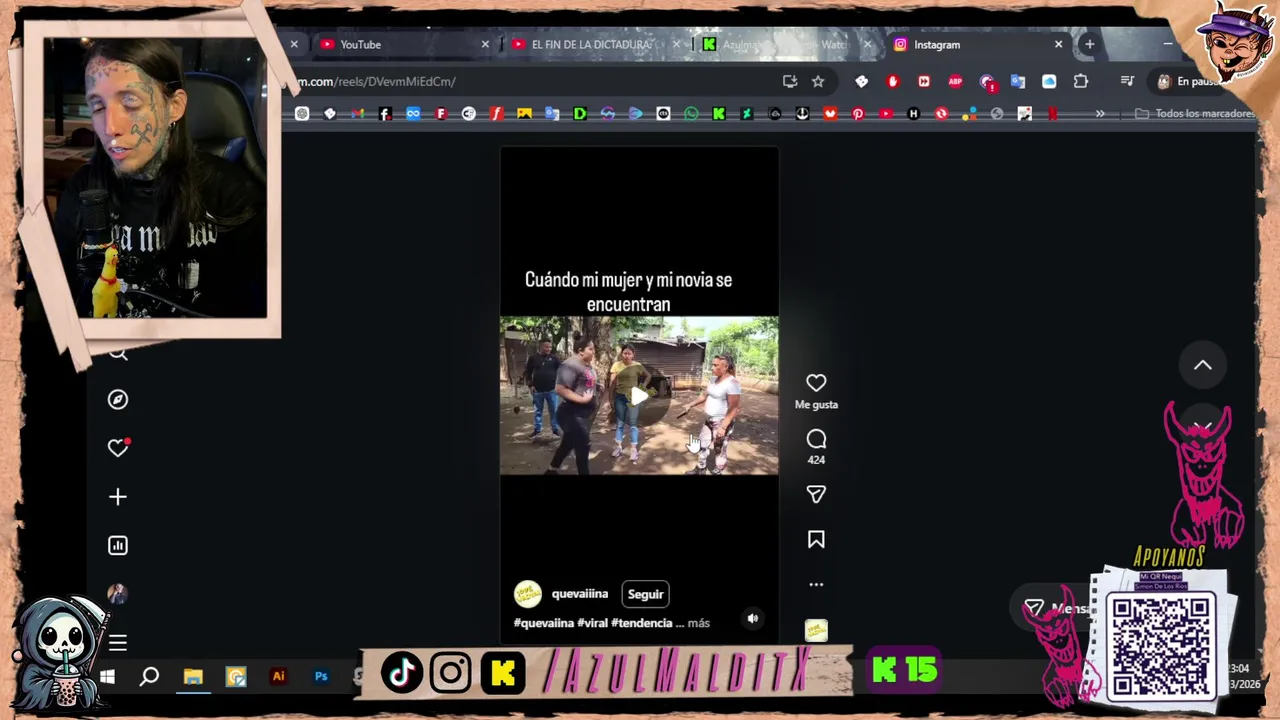Open the 'En pausa' profile button
This screenshot has width=1280, height=720.
pyautogui.click(x=1190, y=81)
